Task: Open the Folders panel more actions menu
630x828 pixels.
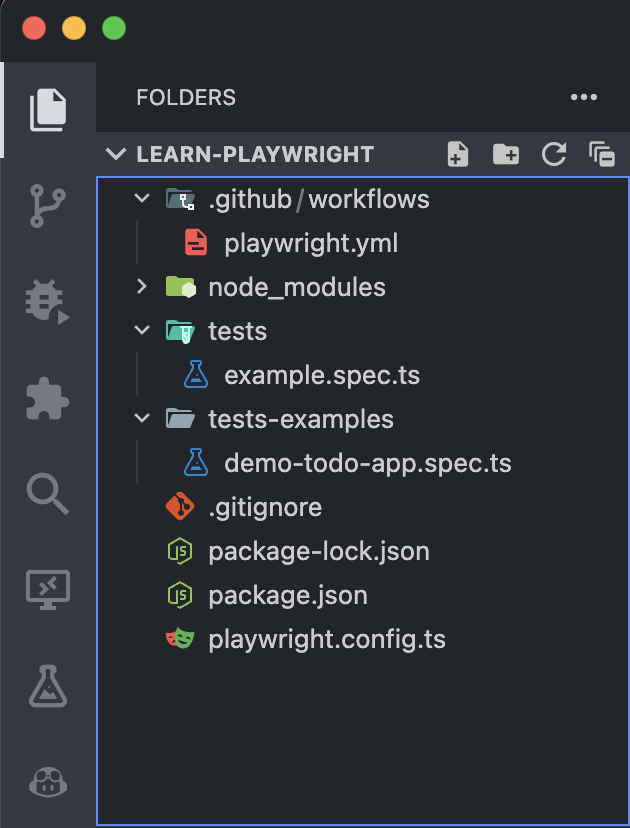Action: click(x=583, y=97)
